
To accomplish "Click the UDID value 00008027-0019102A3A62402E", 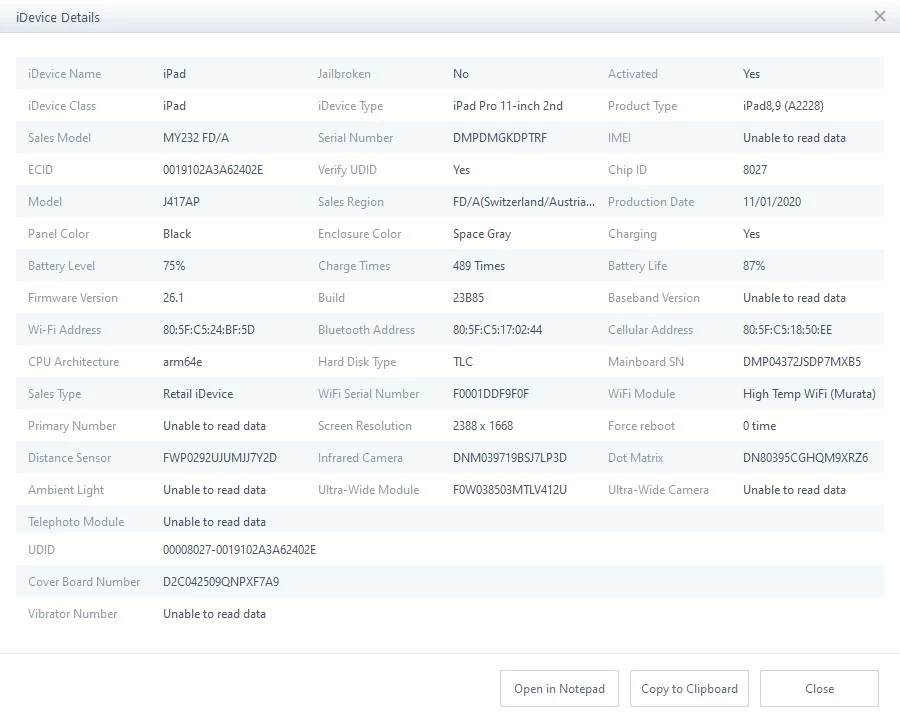I will point(239,550).
